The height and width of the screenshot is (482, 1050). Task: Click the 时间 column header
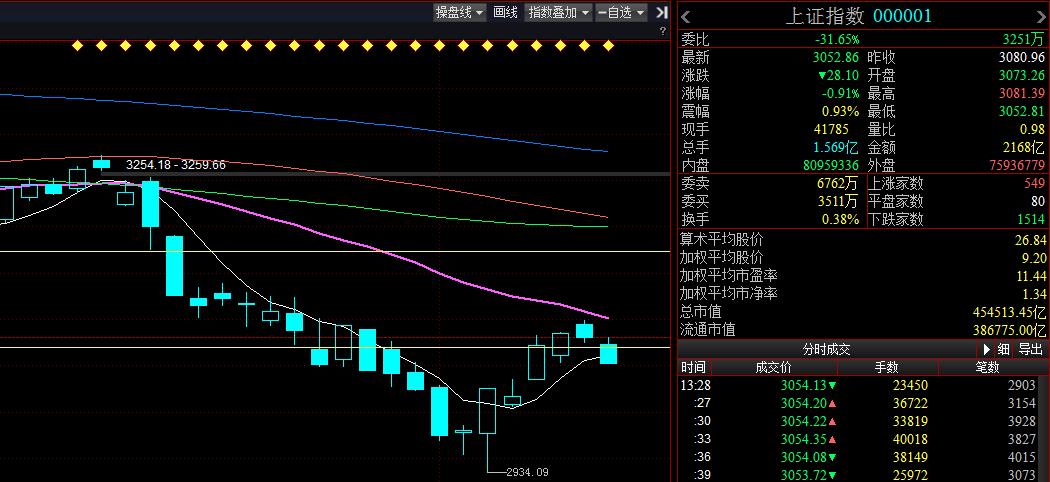point(693,367)
